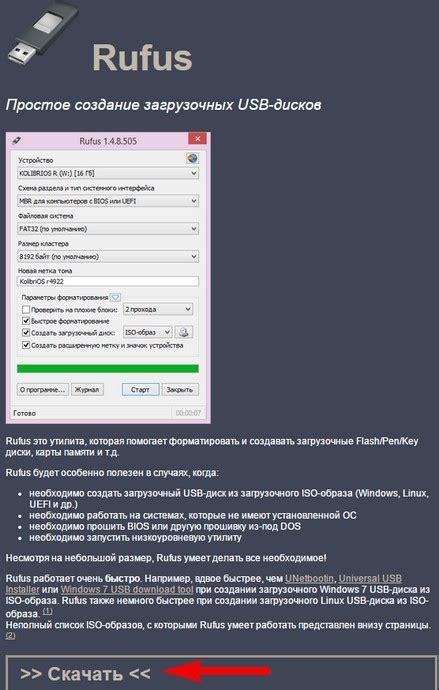Click the Скачать download heading
Viewport: 439px width, 690px height.
[85, 674]
